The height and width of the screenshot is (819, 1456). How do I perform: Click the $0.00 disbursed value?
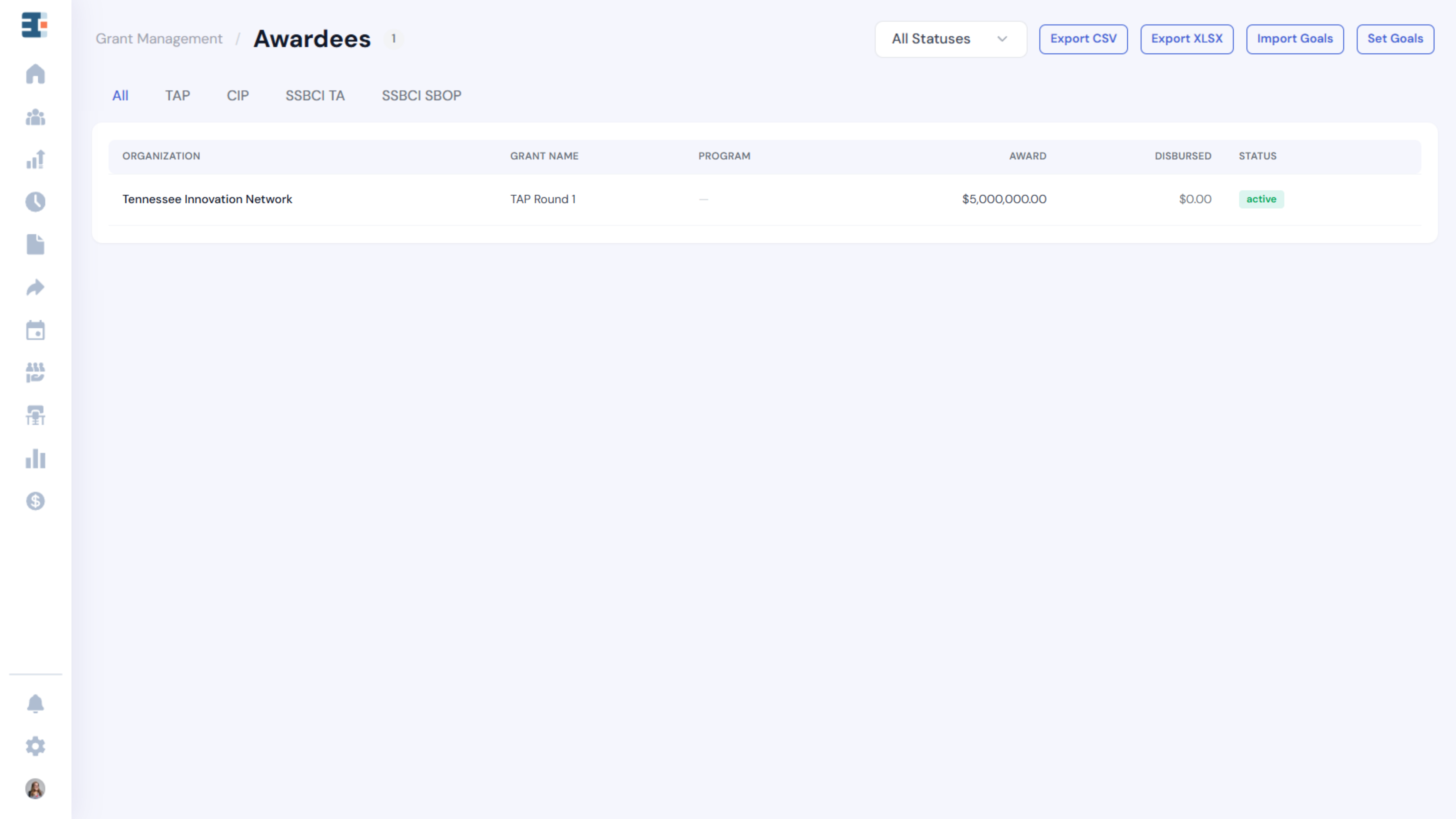click(x=1195, y=199)
